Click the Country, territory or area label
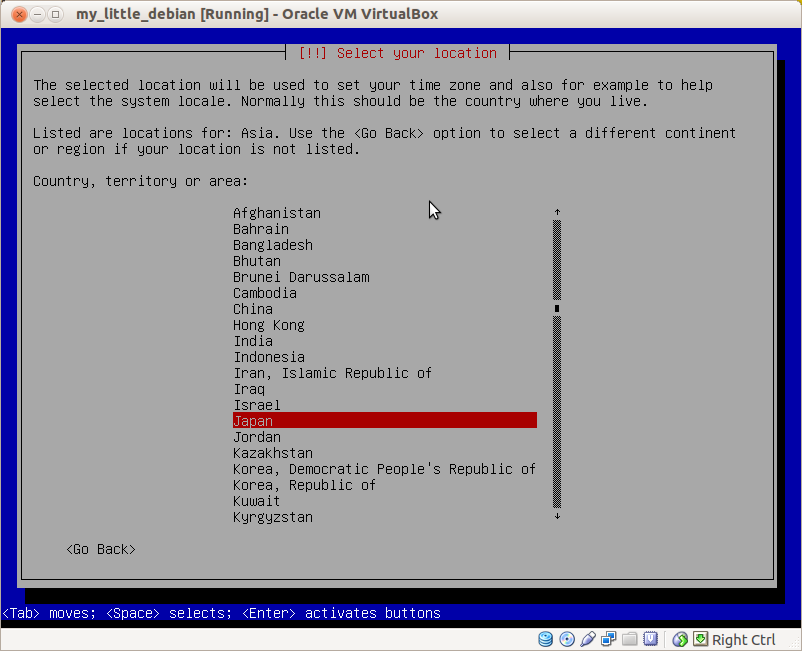This screenshot has height=651, width=802. click(x=141, y=181)
